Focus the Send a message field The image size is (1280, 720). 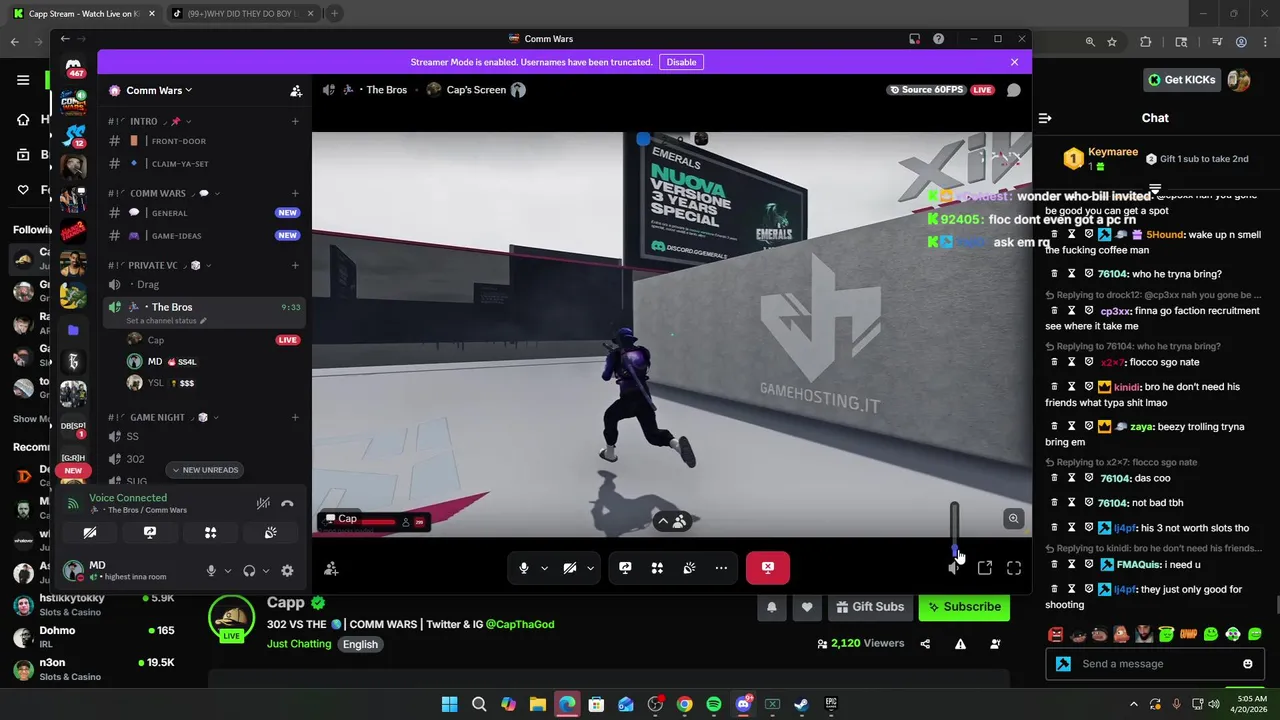pos(1157,664)
